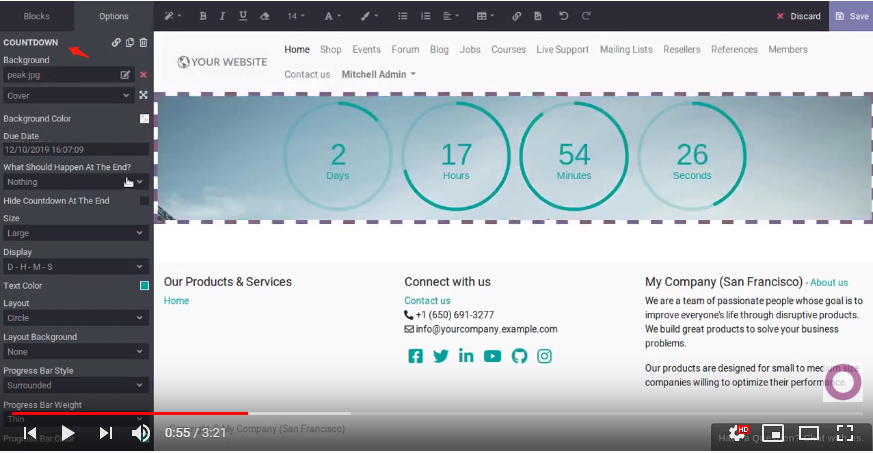Viewport: 873px width, 453px height.
Task: Click the Discard button
Action: click(798, 16)
